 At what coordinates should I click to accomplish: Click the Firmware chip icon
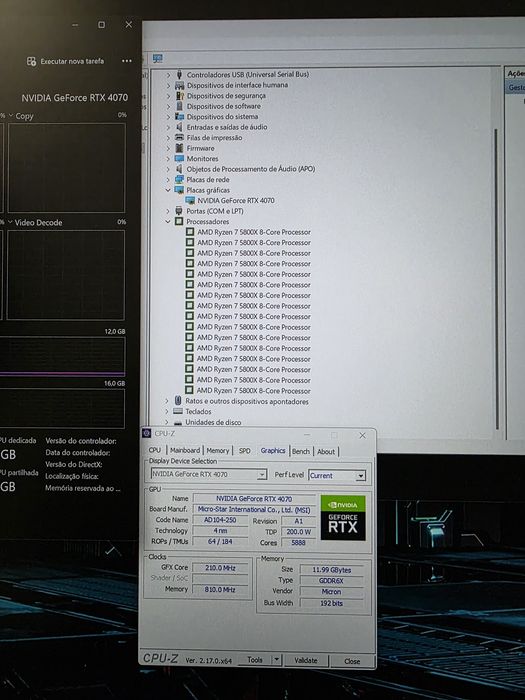pyautogui.click(x=179, y=148)
